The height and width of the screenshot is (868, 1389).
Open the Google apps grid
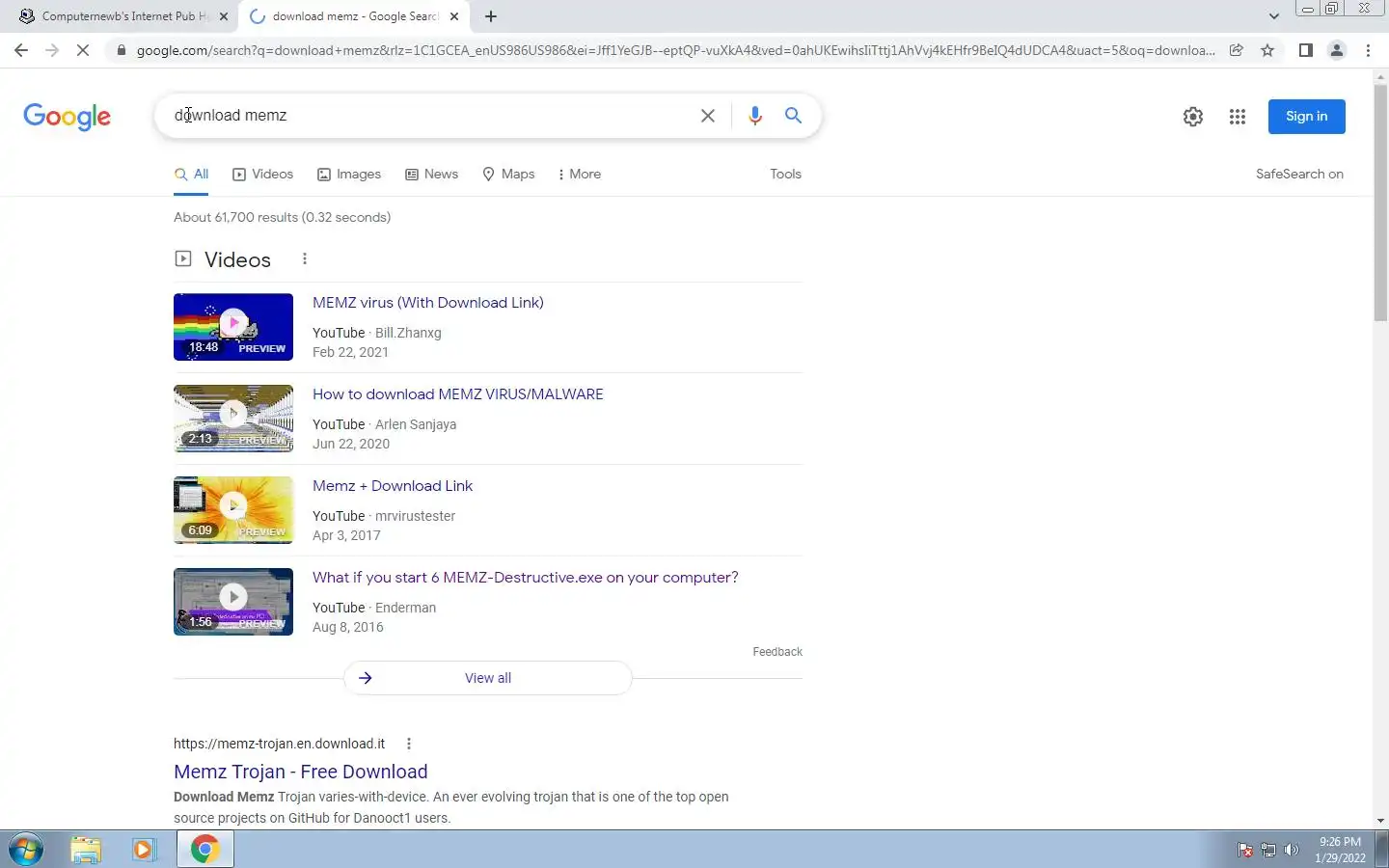point(1238,117)
